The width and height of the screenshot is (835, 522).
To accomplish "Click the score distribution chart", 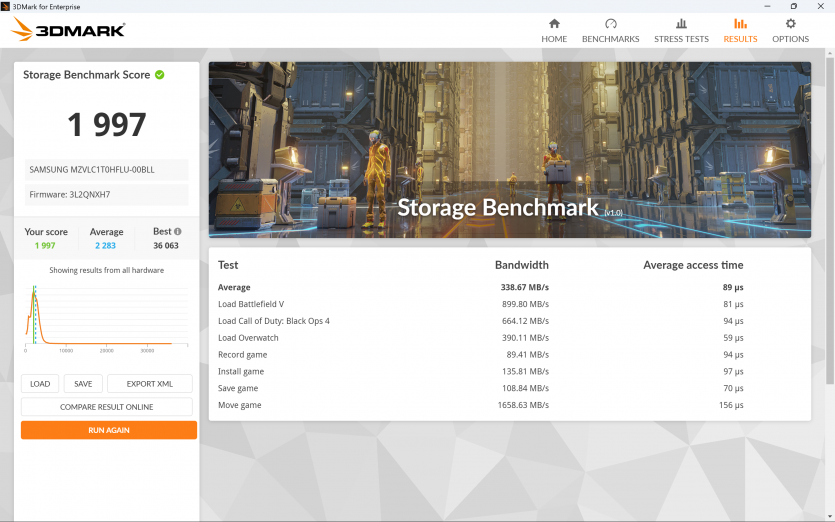I will 106,317.
